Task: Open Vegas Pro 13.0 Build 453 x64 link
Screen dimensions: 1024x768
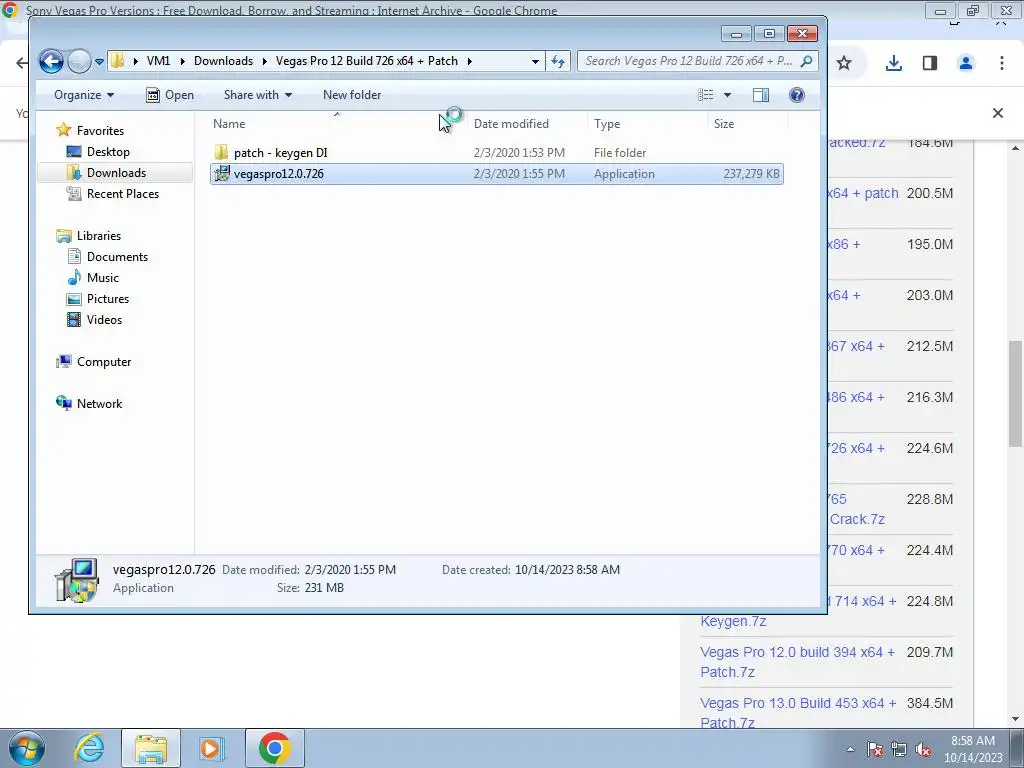Action: pos(798,712)
